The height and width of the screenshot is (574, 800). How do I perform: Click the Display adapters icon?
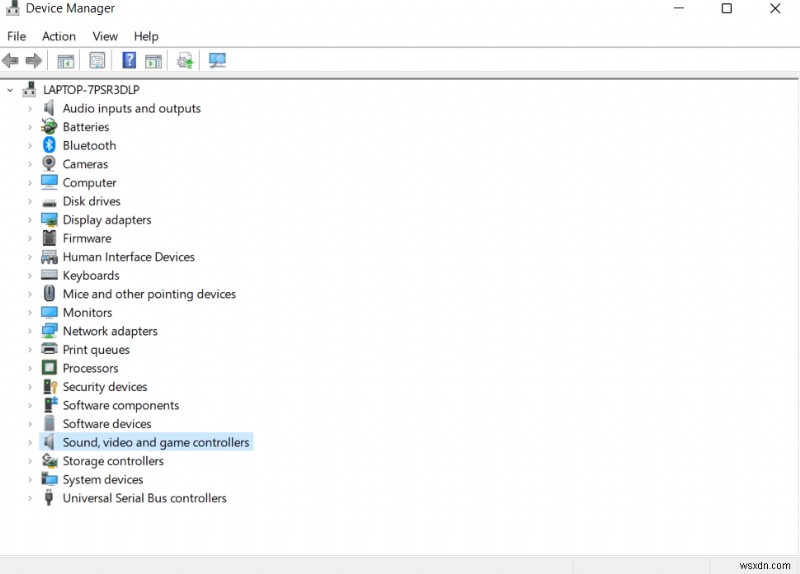(49, 219)
